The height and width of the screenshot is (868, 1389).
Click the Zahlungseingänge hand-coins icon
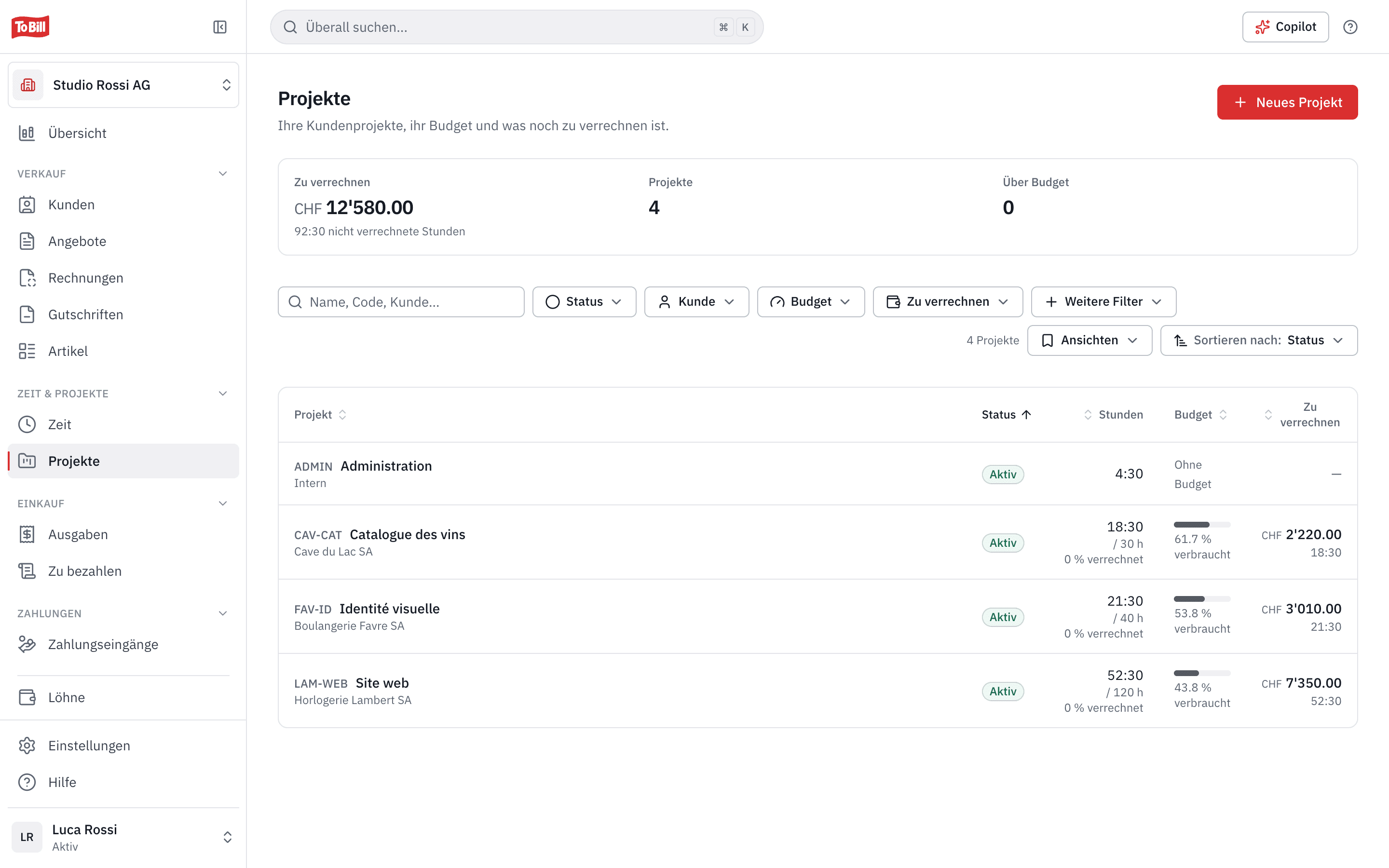[27, 645]
